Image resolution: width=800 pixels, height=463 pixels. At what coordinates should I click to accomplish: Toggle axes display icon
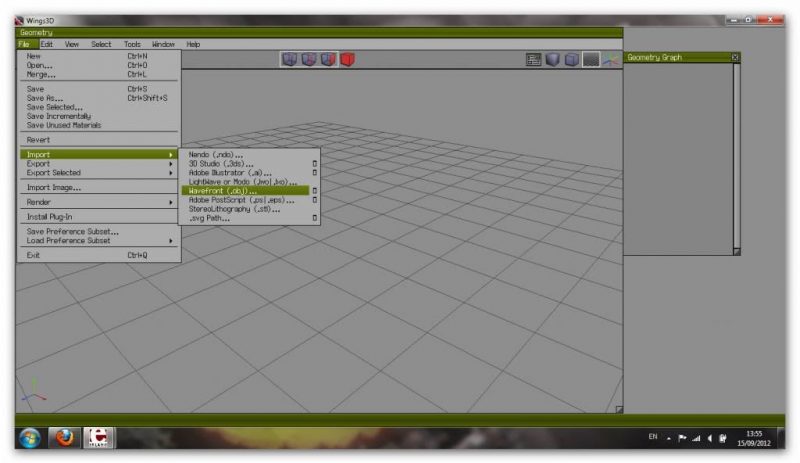610,60
